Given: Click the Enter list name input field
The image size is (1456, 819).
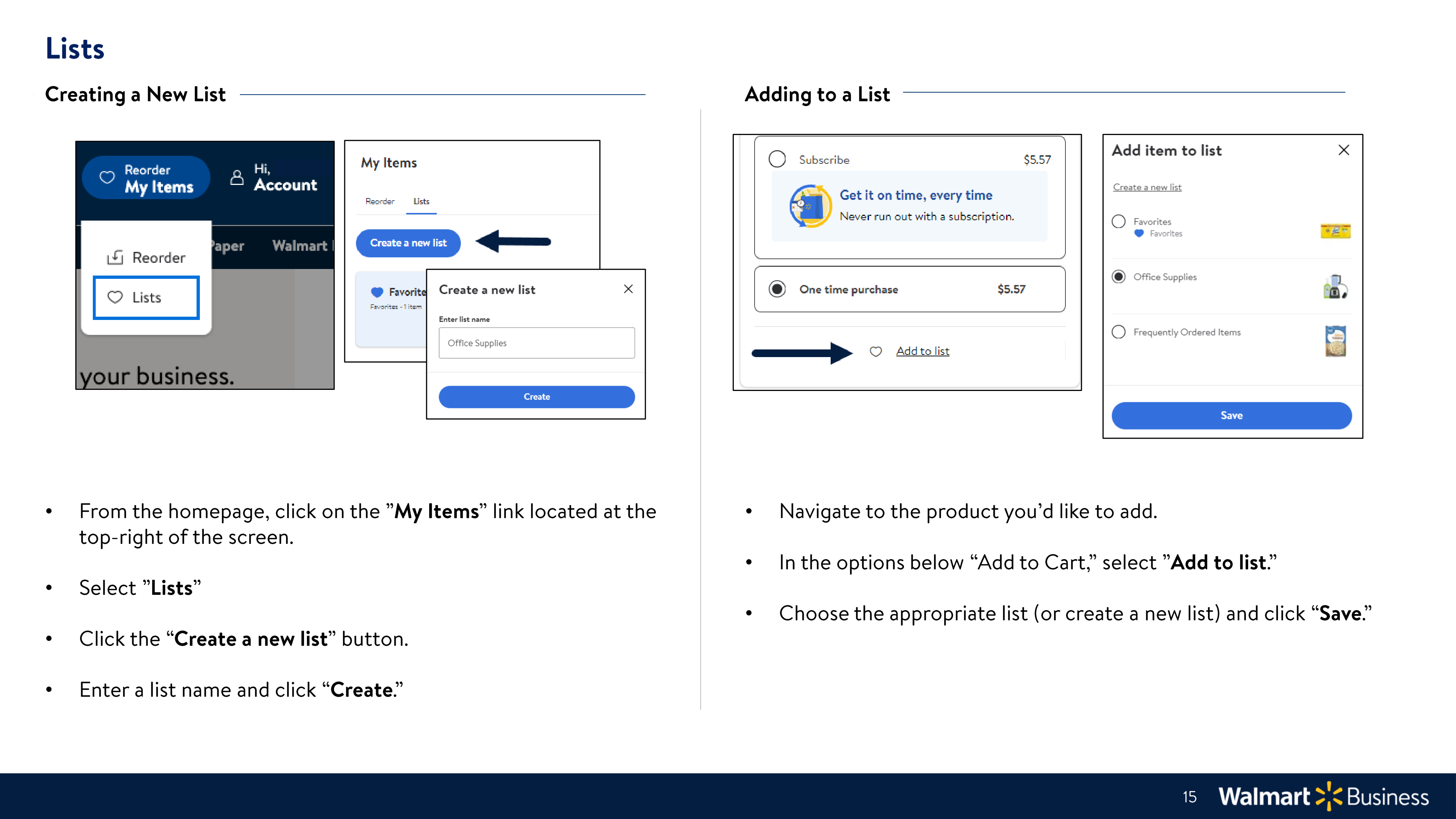Looking at the screenshot, I should coord(537,343).
